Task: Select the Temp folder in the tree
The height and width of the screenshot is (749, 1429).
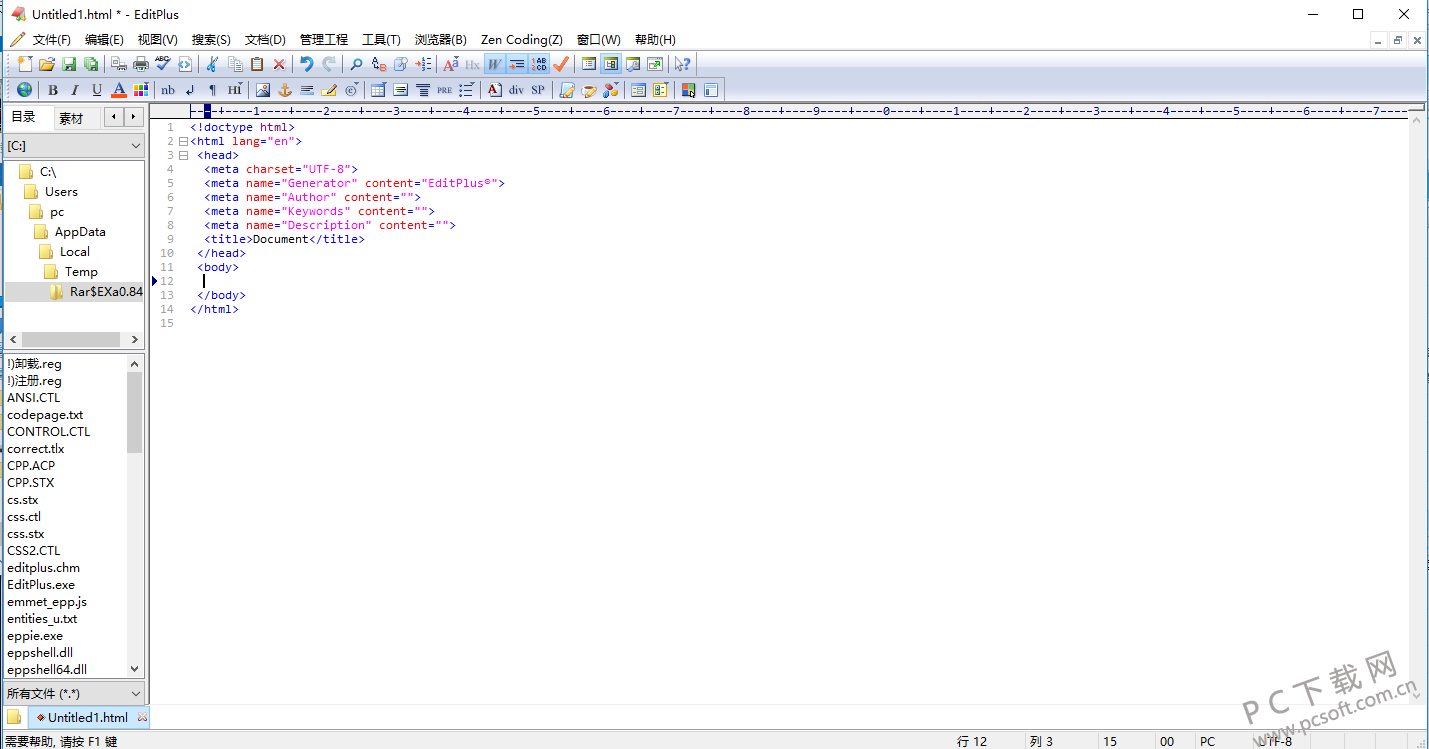Action: pyautogui.click(x=81, y=272)
